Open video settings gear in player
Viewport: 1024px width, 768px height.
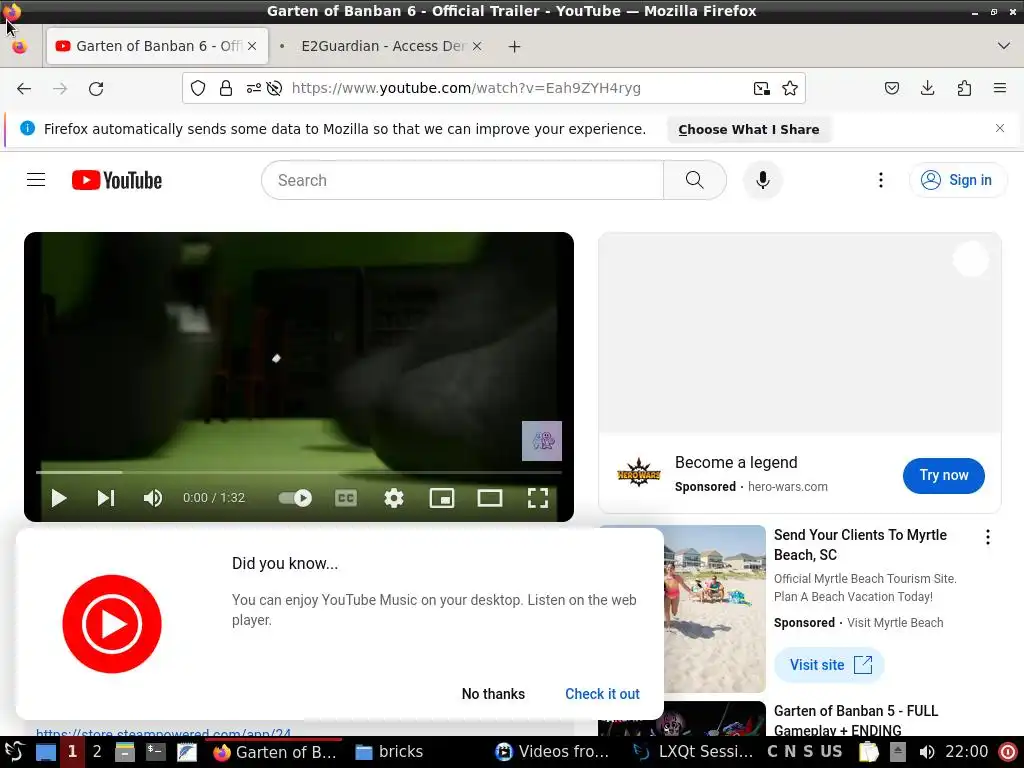pyautogui.click(x=394, y=498)
